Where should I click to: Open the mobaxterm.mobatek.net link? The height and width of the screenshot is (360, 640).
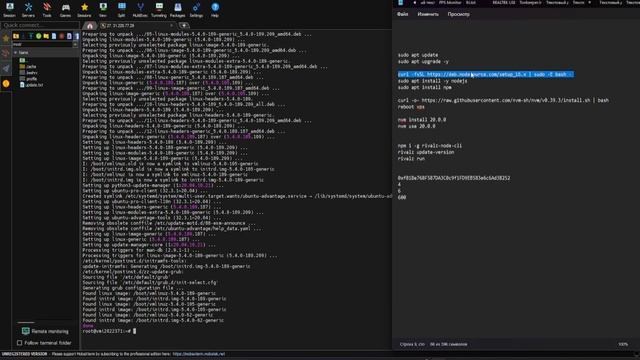[x=199, y=354]
